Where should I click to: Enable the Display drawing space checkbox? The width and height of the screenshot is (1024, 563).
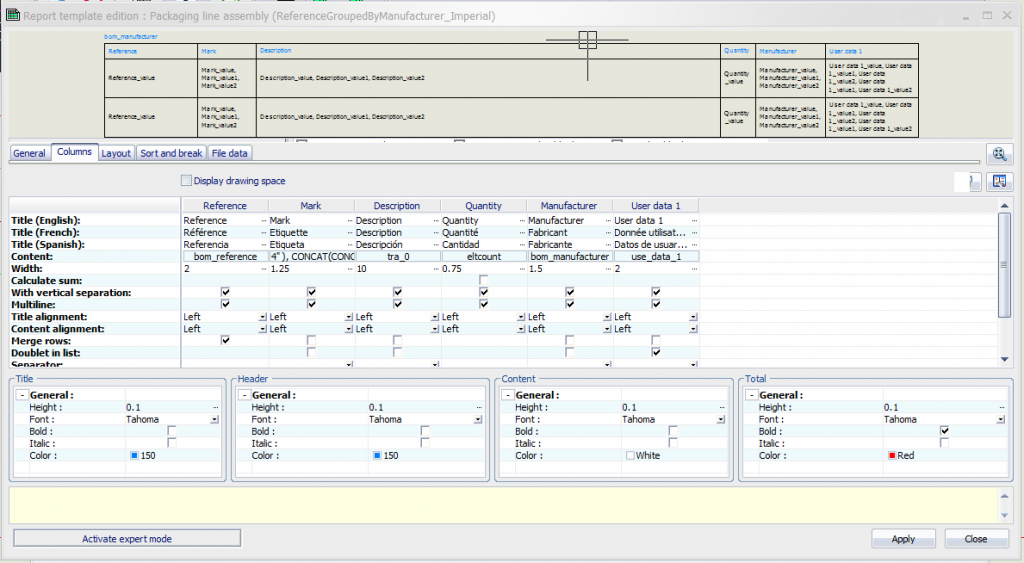186,181
